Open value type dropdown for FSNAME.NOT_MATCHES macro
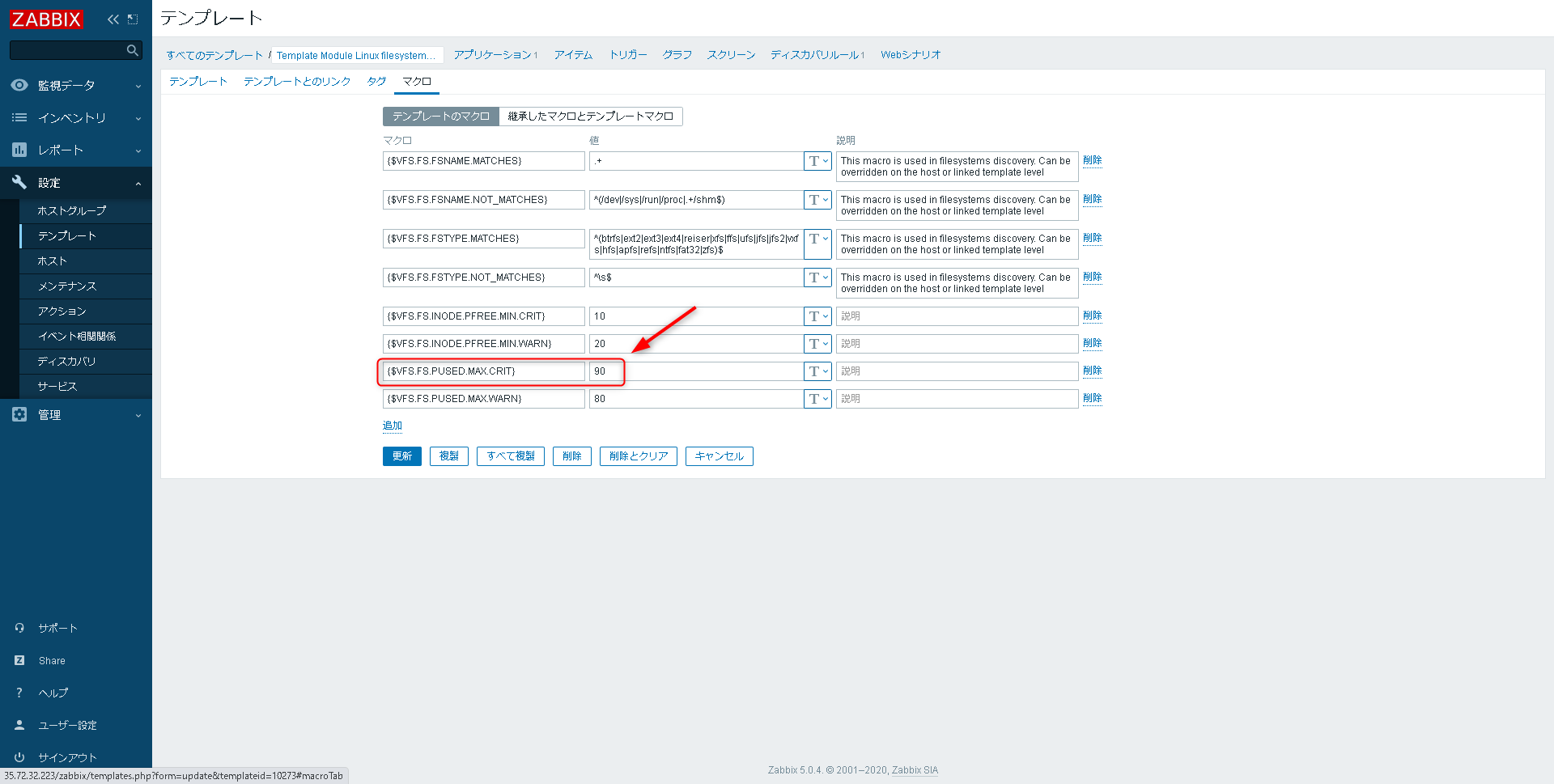Screen dimensions: 1554x784 click(x=817, y=200)
